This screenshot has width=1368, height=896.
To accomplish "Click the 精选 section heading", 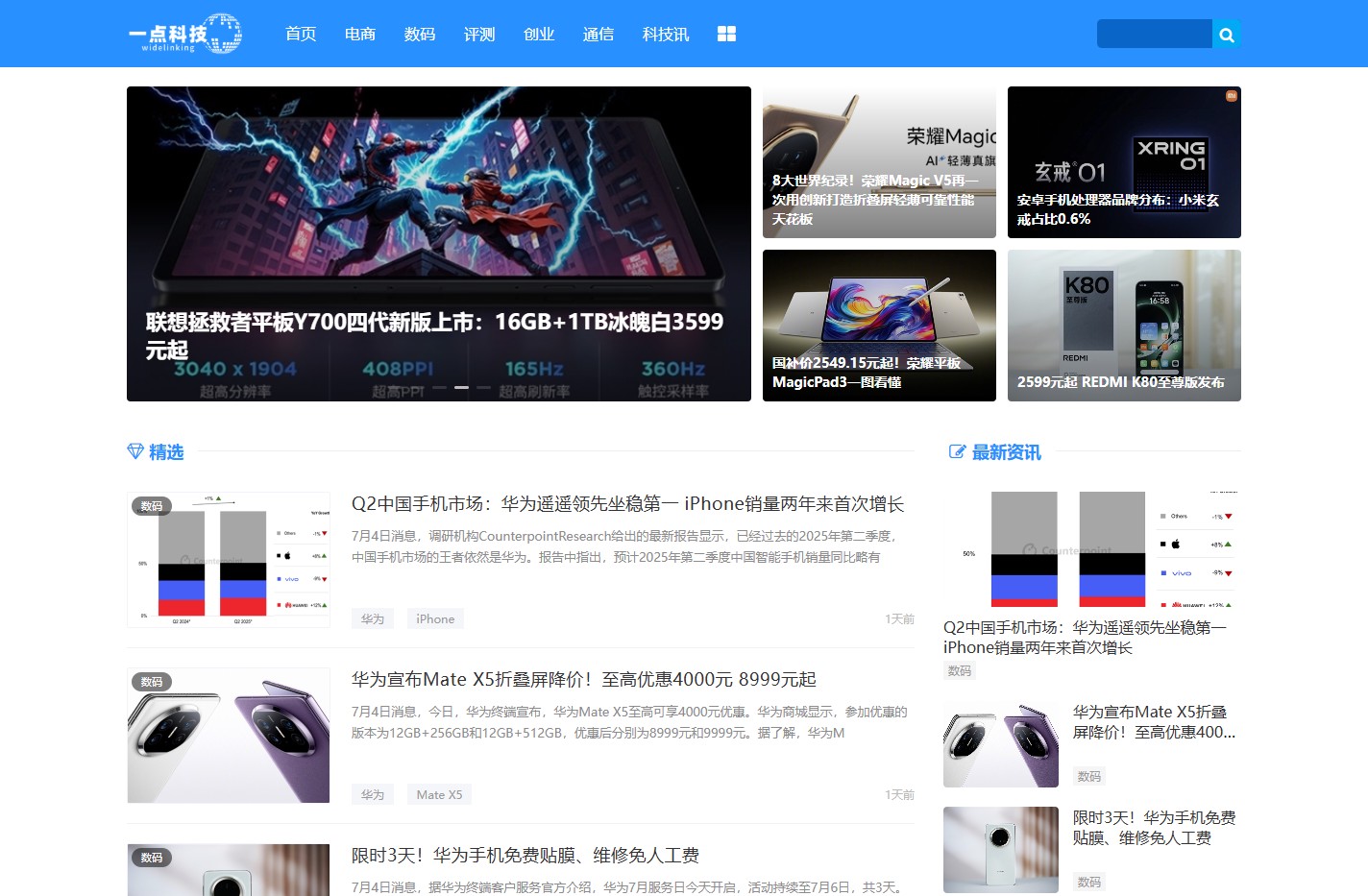I will pyautogui.click(x=166, y=451).
